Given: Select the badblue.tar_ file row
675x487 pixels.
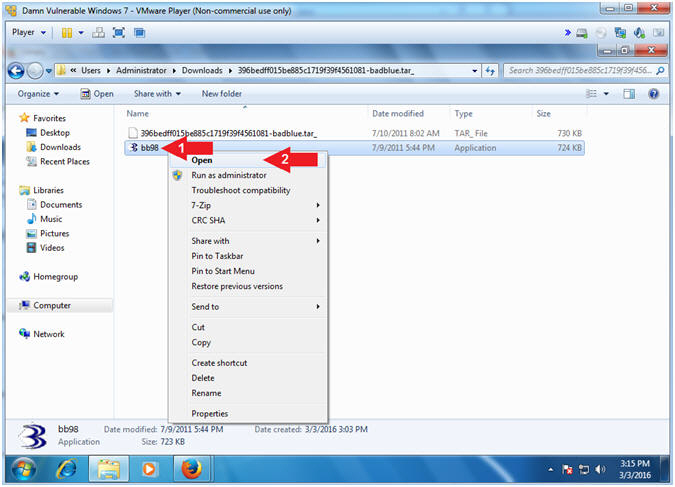Looking at the screenshot, I should coord(355,133).
